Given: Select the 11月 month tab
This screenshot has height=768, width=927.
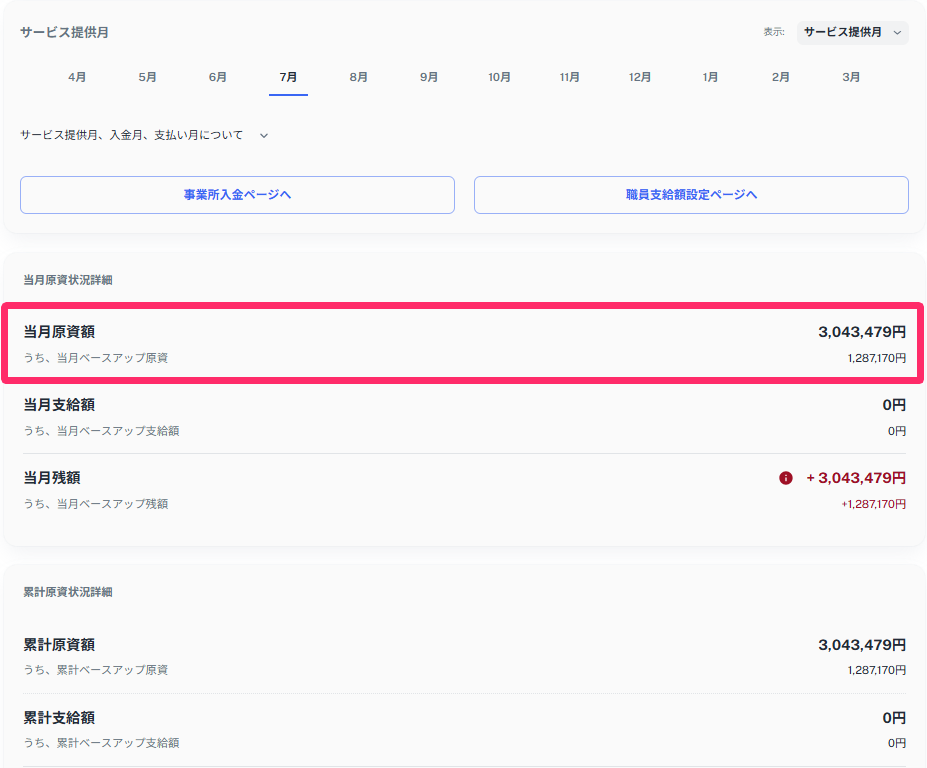Looking at the screenshot, I should click(x=569, y=76).
